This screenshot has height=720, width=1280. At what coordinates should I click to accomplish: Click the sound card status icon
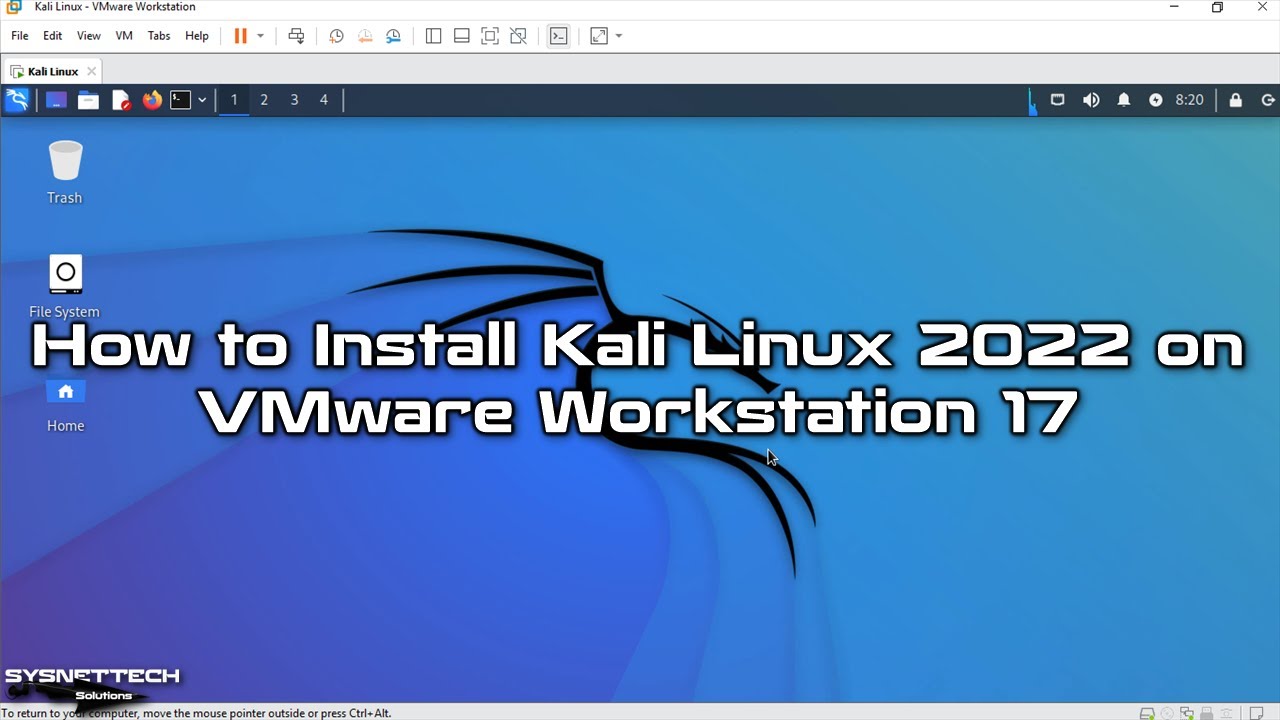coord(1227,713)
